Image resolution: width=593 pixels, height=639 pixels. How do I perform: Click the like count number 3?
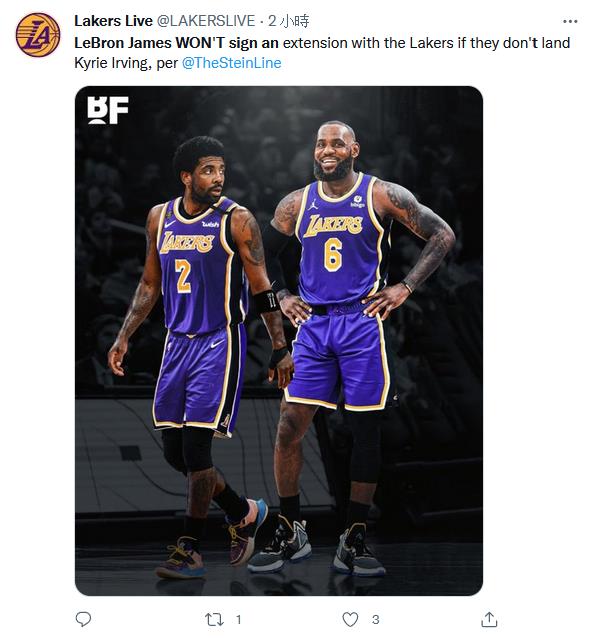375,620
